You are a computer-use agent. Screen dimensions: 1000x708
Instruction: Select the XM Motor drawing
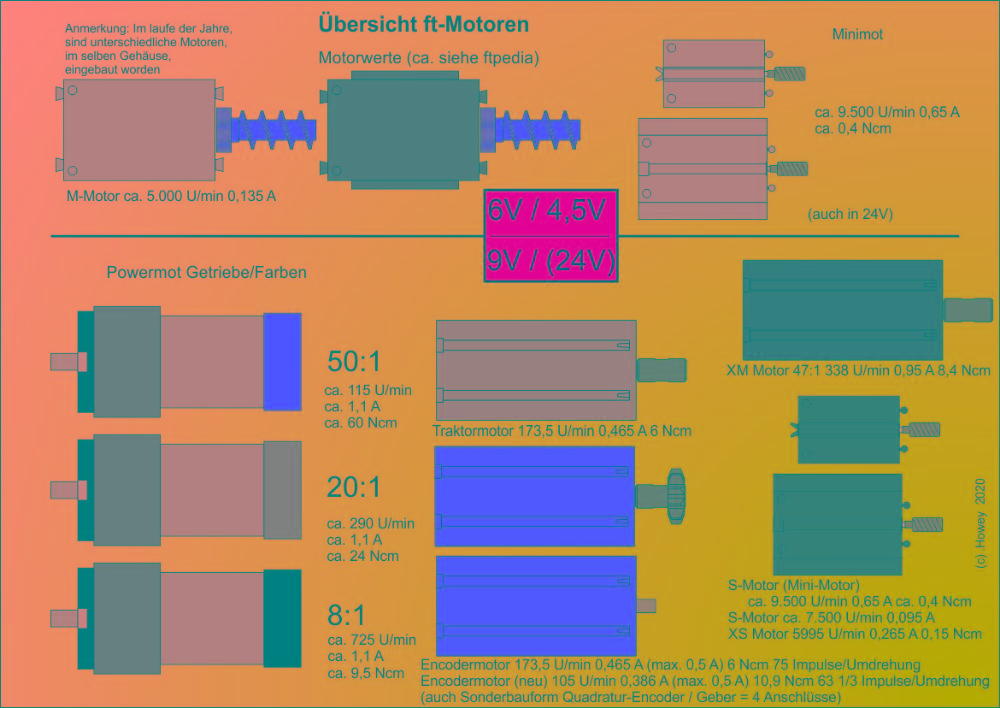pos(842,310)
